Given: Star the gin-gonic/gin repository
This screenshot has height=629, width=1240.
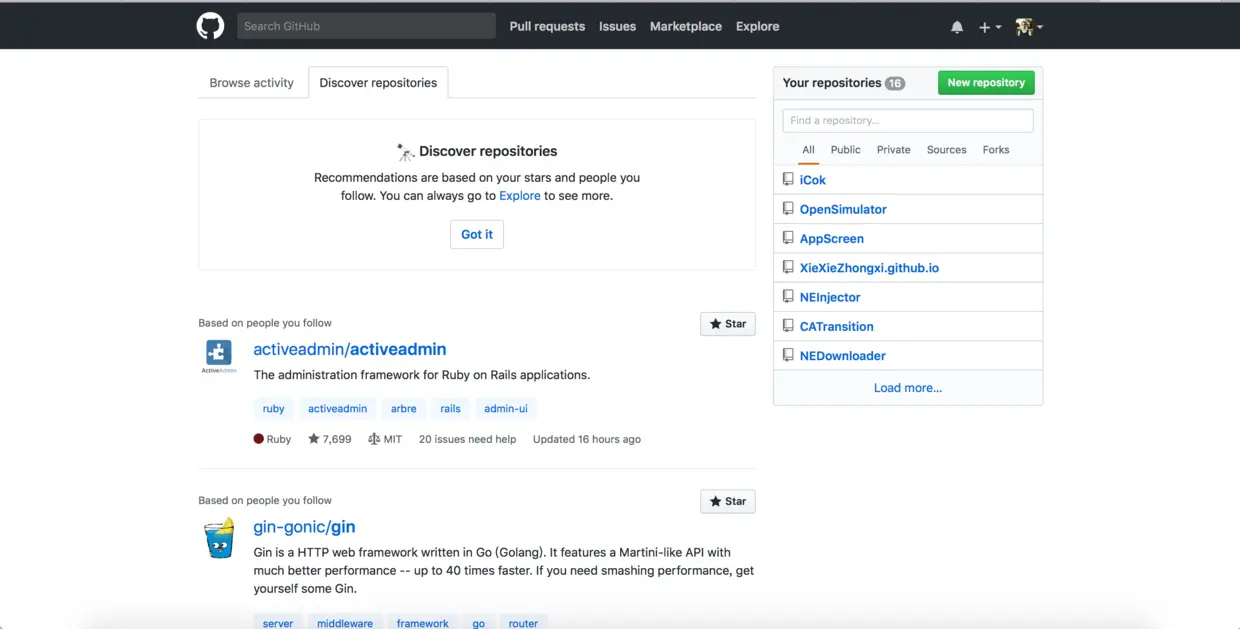Looking at the screenshot, I should [x=727, y=501].
